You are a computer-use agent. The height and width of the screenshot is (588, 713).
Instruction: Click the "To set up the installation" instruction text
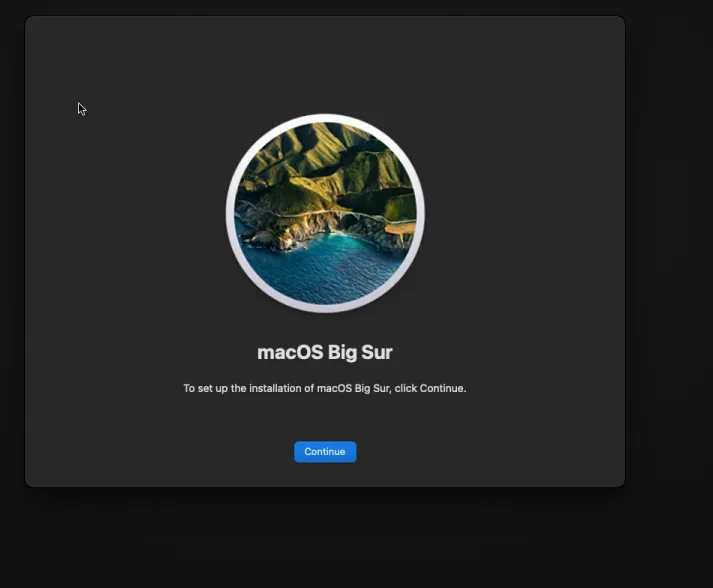(325, 388)
